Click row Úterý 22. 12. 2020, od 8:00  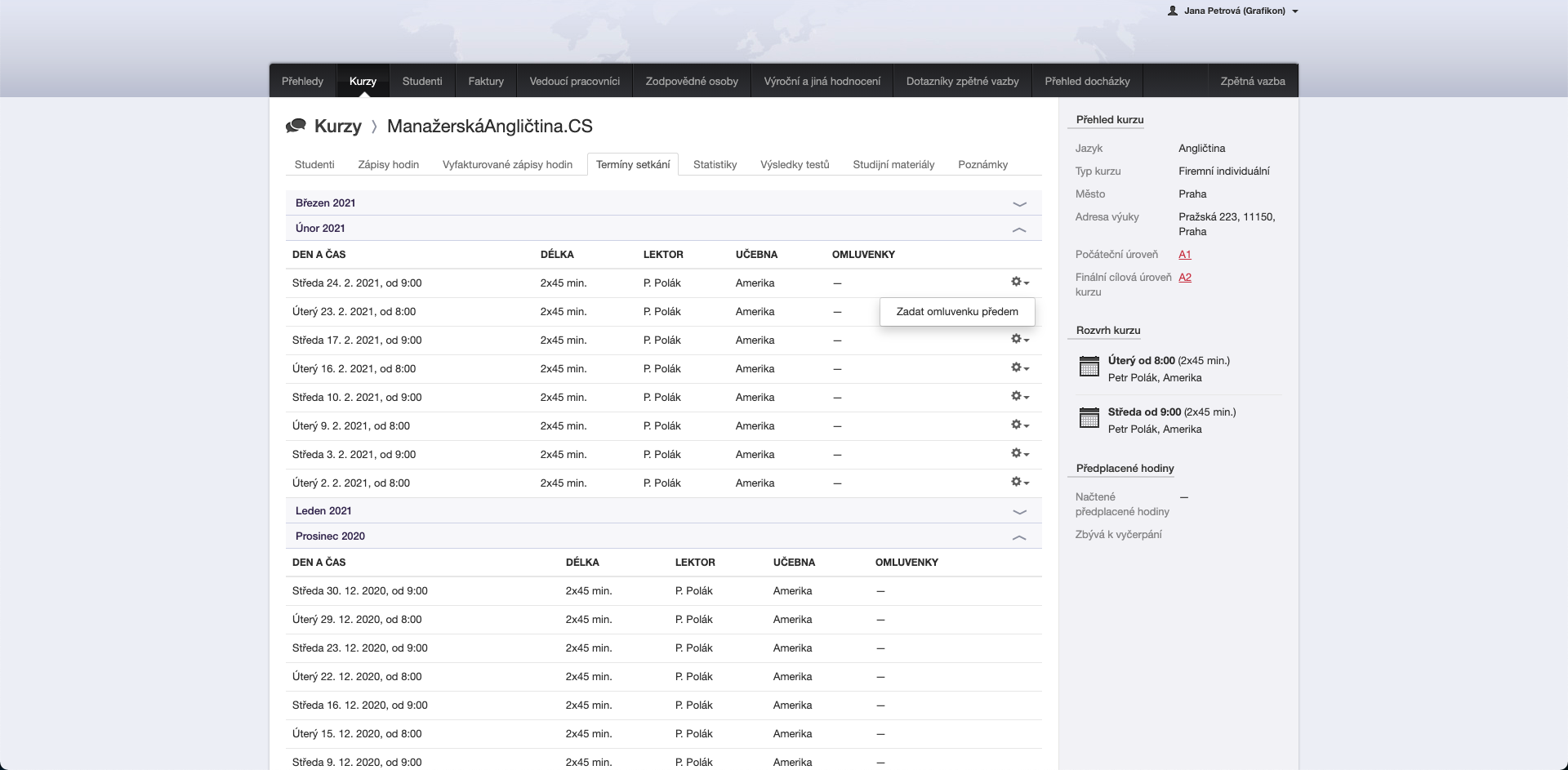click(663, 676)
